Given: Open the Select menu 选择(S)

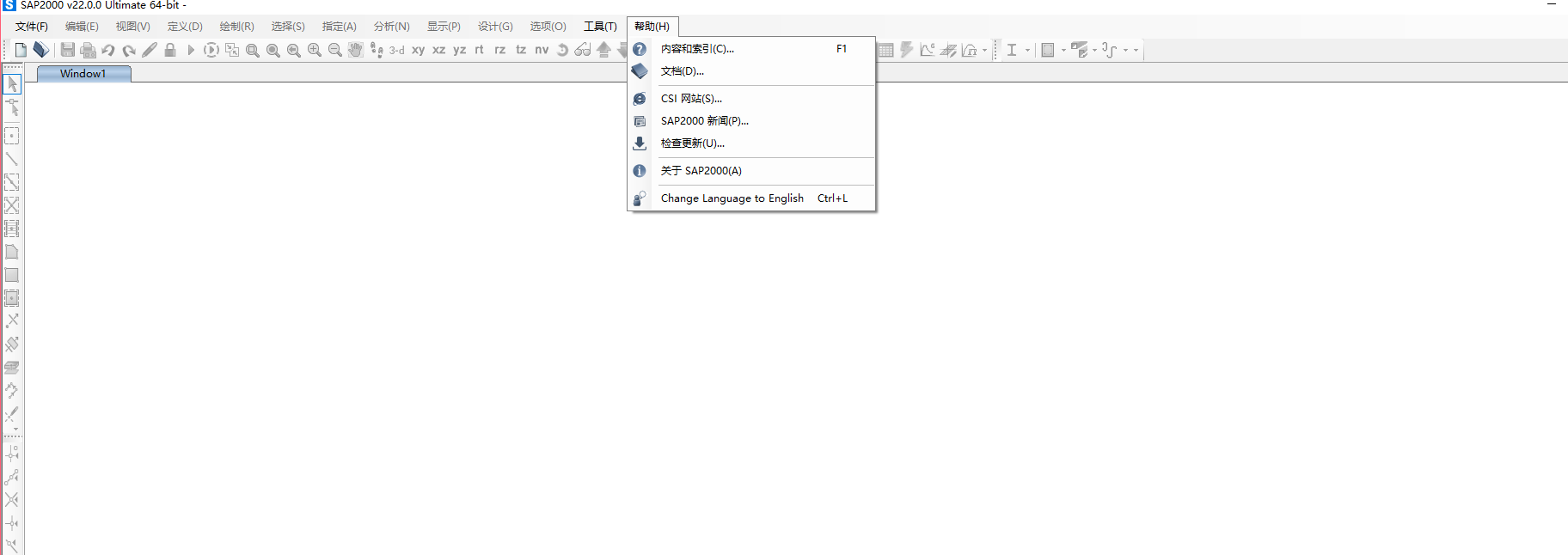Looking at the screenshot, I should click(288, 27).
